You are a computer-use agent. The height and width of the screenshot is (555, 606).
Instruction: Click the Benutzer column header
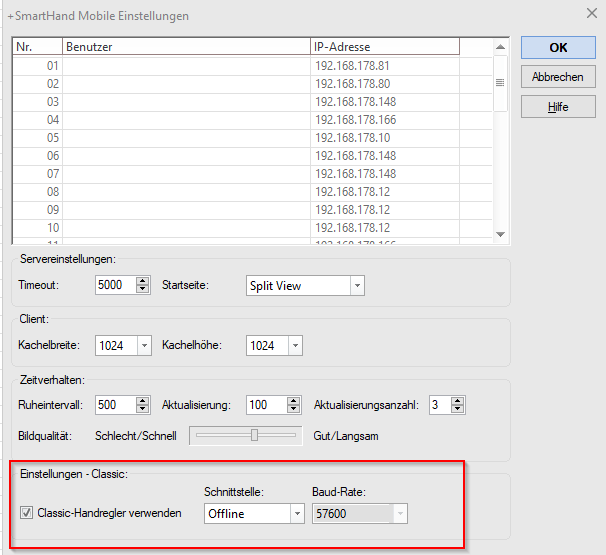coord(186,46)
